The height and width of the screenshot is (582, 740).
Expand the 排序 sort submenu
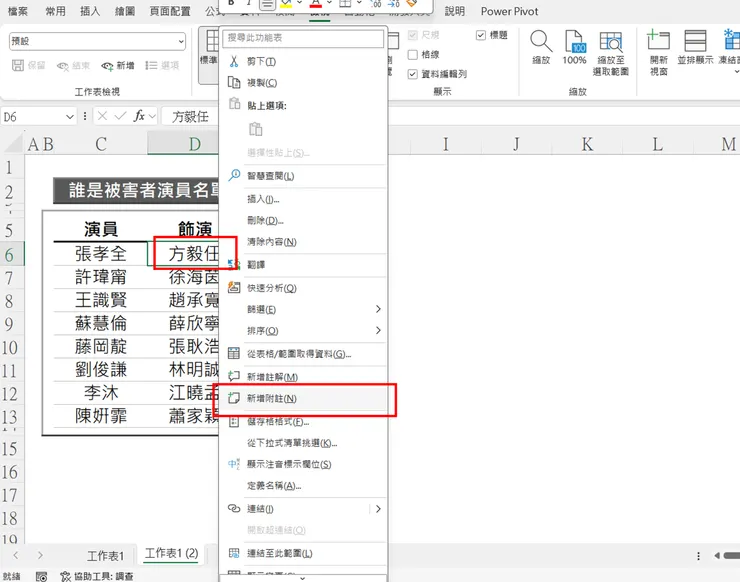378,330
